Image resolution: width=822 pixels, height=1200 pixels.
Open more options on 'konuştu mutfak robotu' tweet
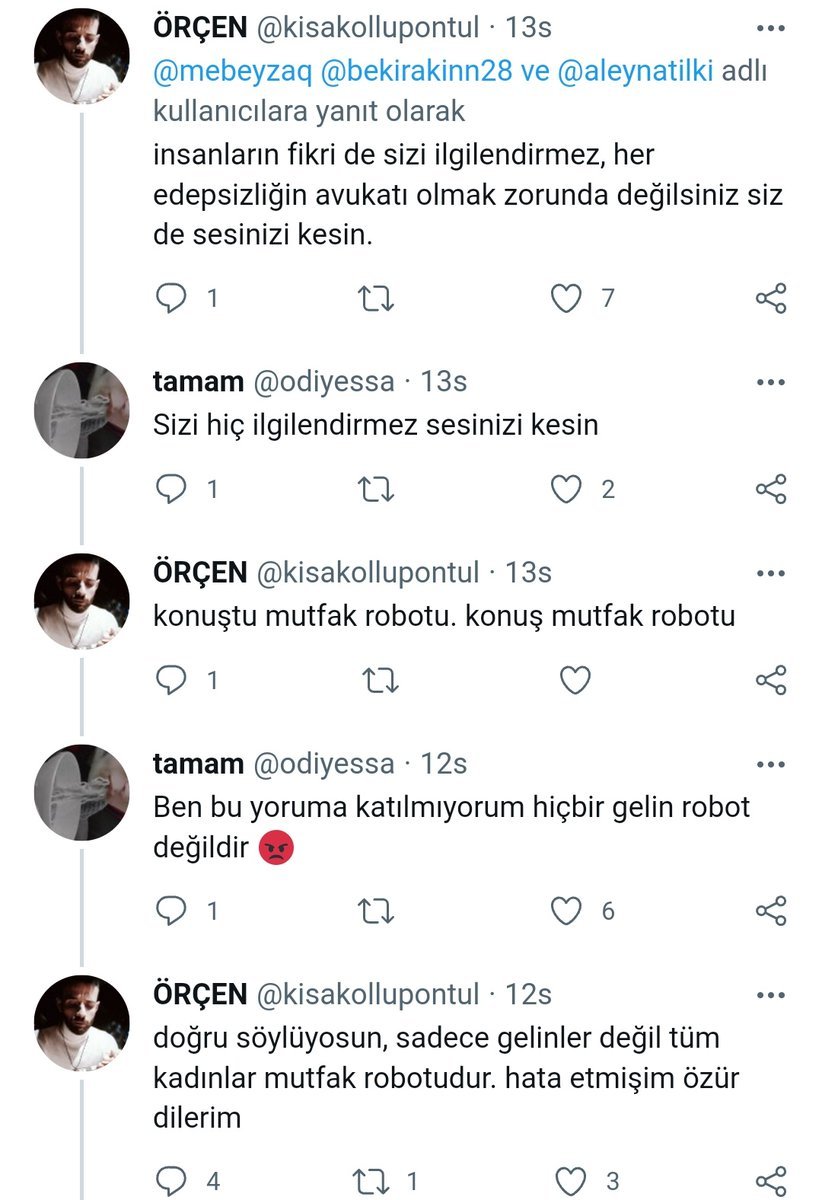tap(771, 573)
